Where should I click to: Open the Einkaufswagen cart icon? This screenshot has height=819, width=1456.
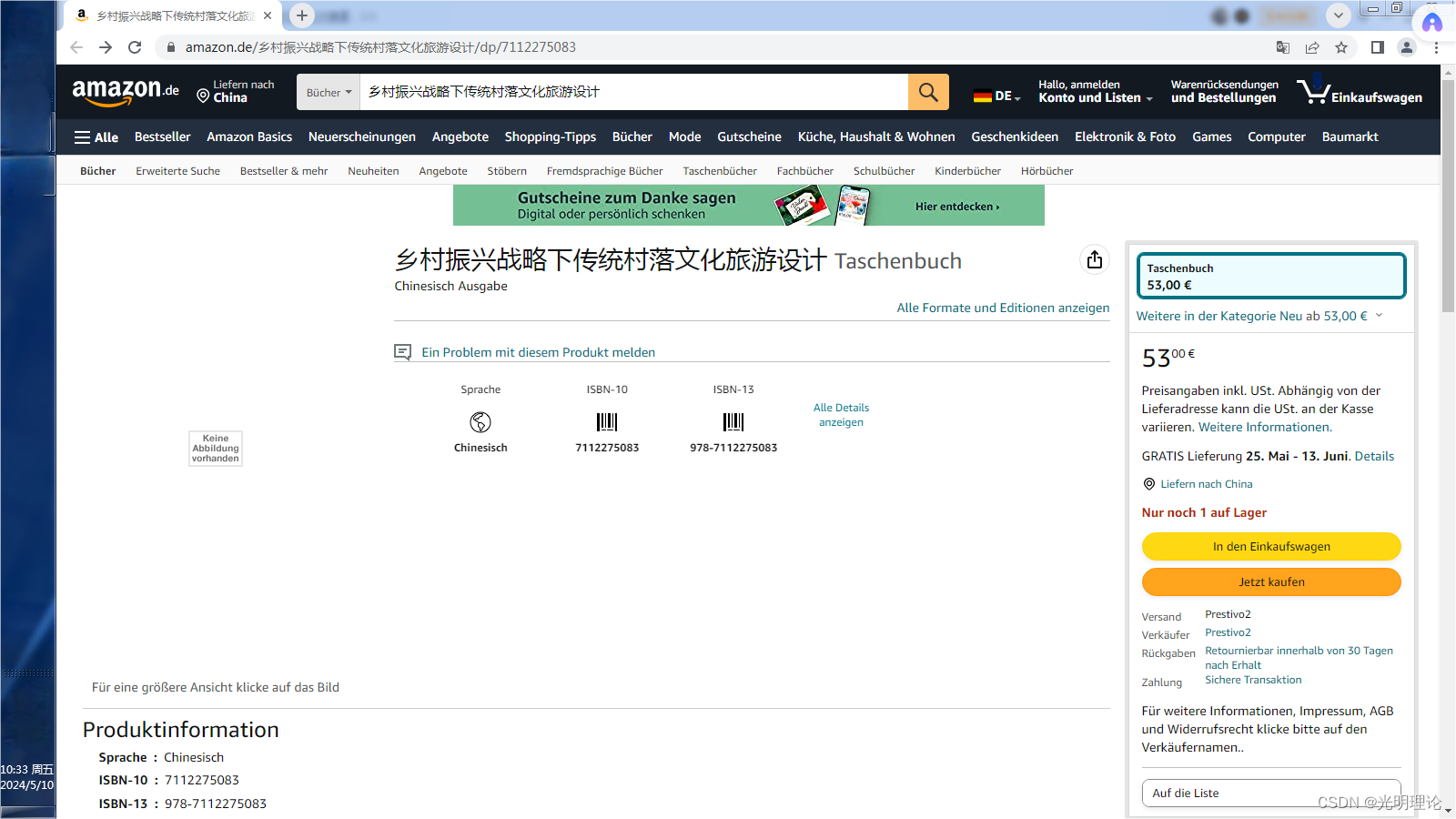(x=1360, y=92)
